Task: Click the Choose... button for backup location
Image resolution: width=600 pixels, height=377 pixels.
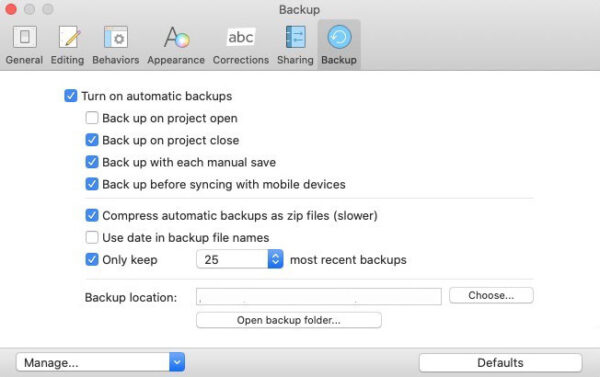Action: (491, 295)
